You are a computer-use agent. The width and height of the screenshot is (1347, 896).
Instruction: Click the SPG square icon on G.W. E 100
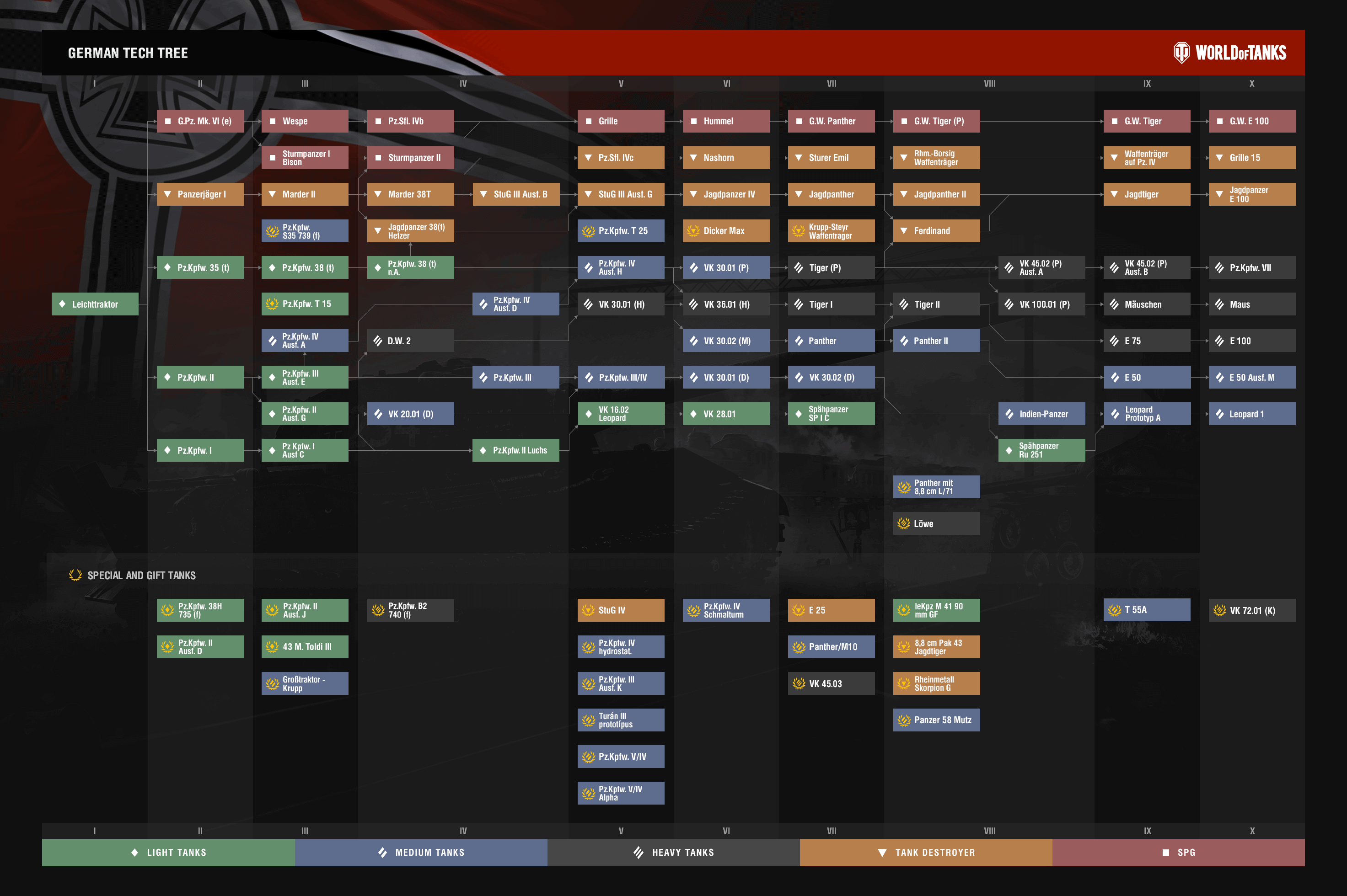(x=1219, y=121)
